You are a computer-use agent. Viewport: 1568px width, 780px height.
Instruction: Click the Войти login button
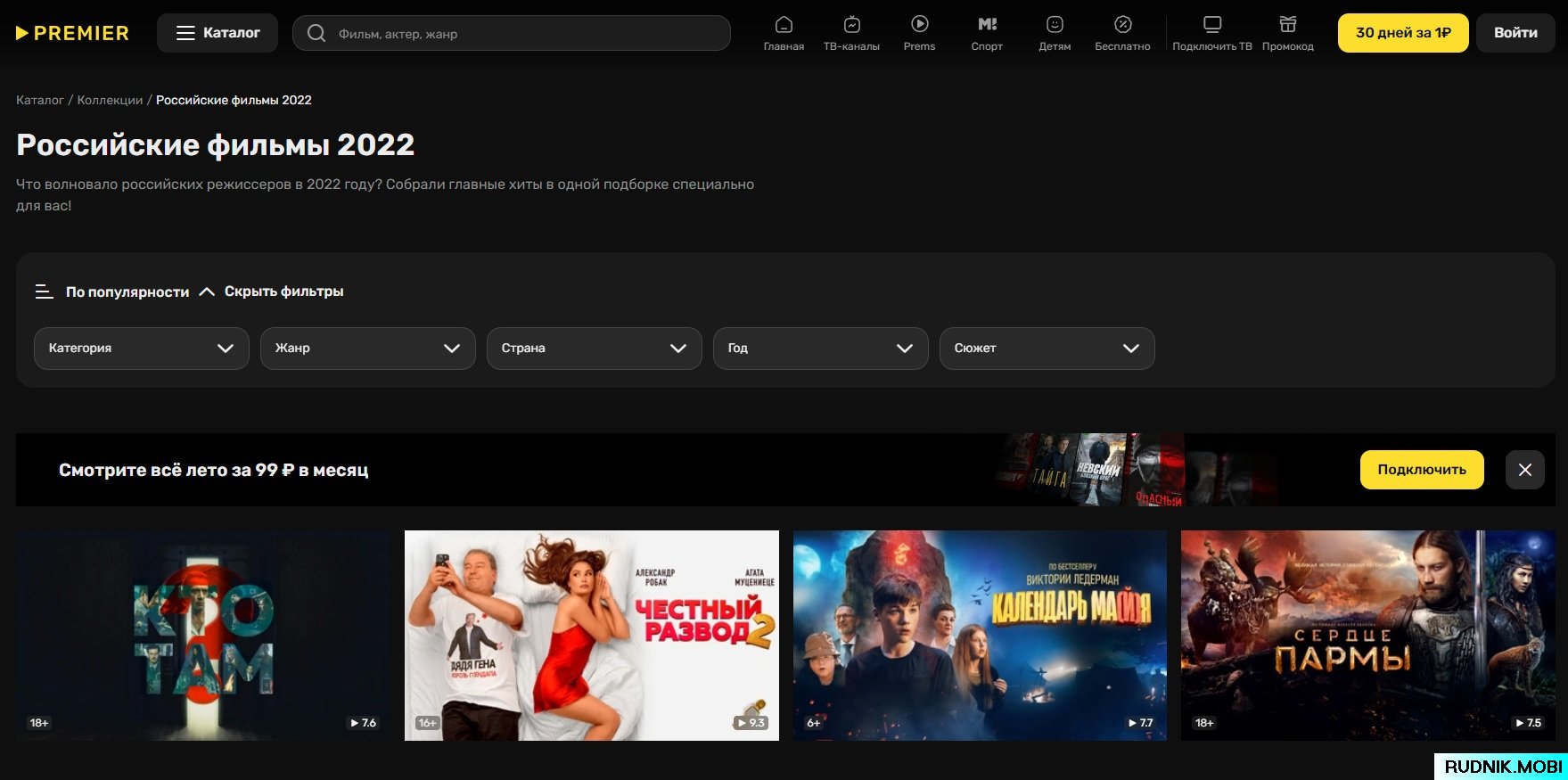tap(1515, 33)
